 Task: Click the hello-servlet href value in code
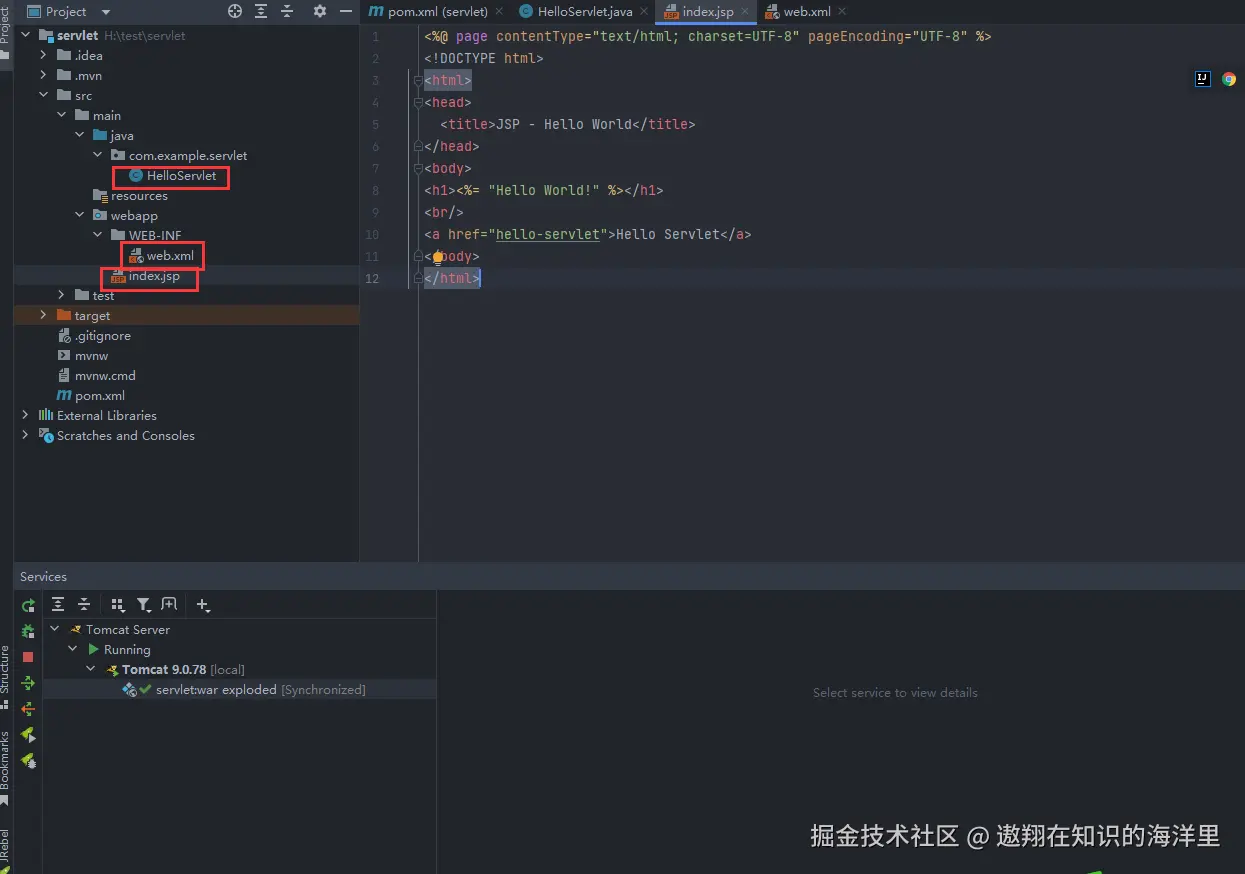click(x=548, y=234)
